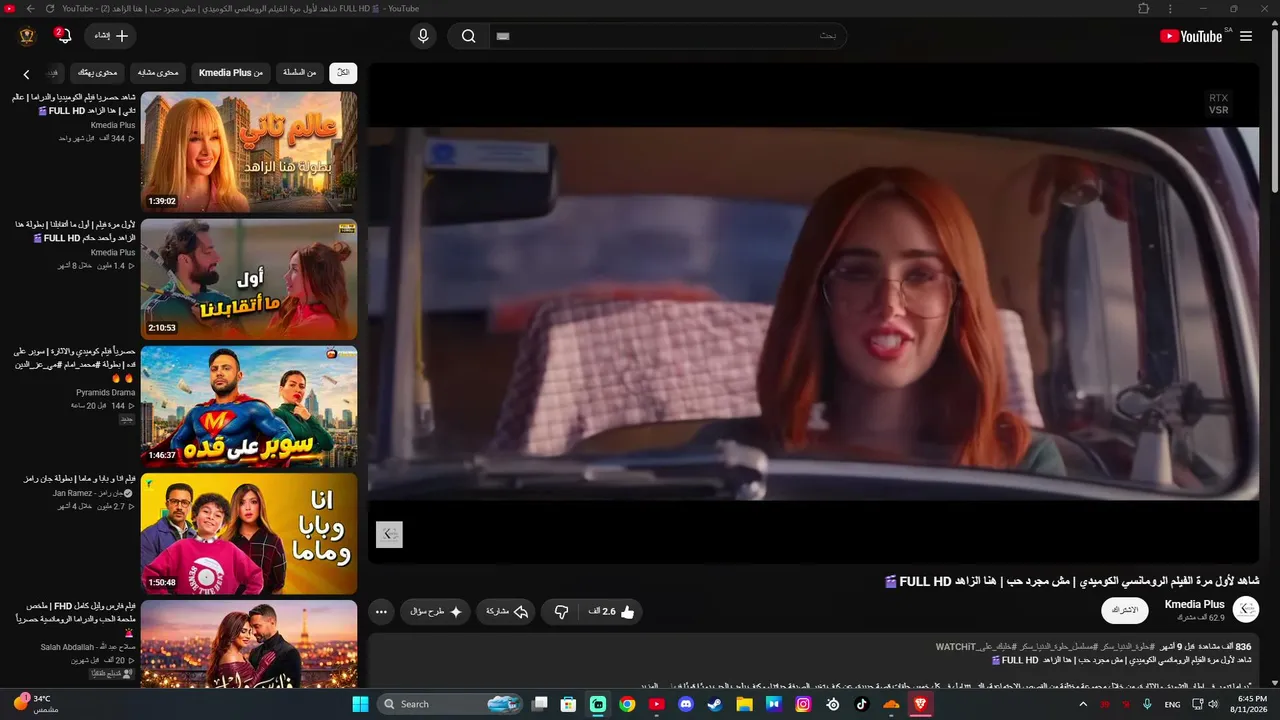Image resolution: width=1280 pixels, height=720 pixels.
Task: Open TikTok from the taskbar
Action: (x=862, y=704)
